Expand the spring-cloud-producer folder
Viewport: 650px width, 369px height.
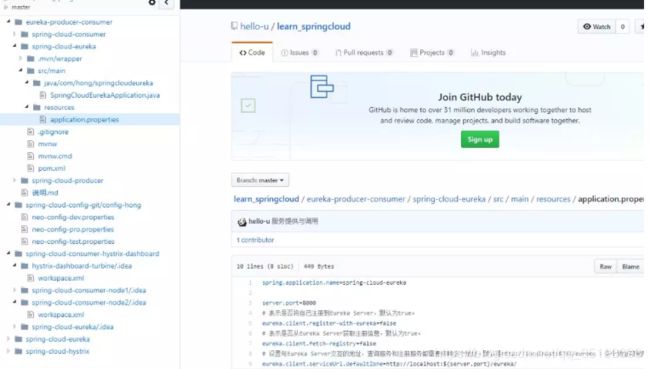15,180
